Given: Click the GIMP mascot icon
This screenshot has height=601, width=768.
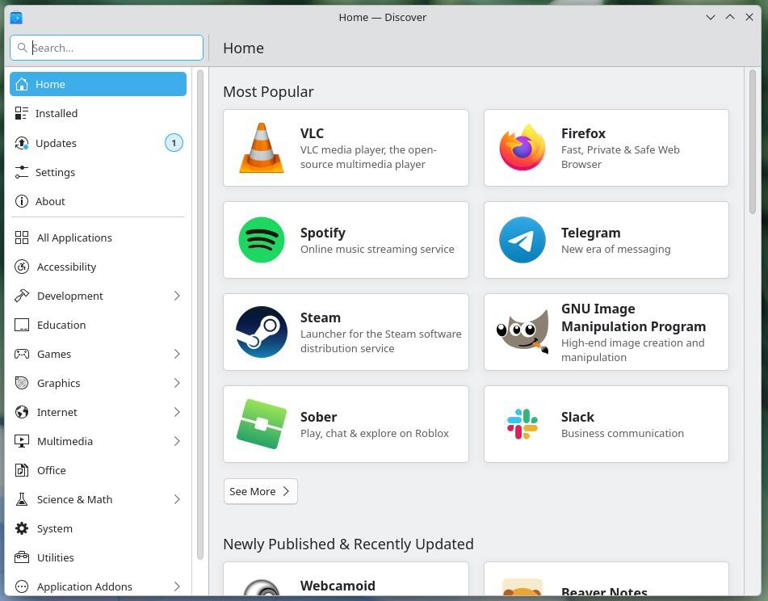Looking at the screenshot, I should [522, 332].
